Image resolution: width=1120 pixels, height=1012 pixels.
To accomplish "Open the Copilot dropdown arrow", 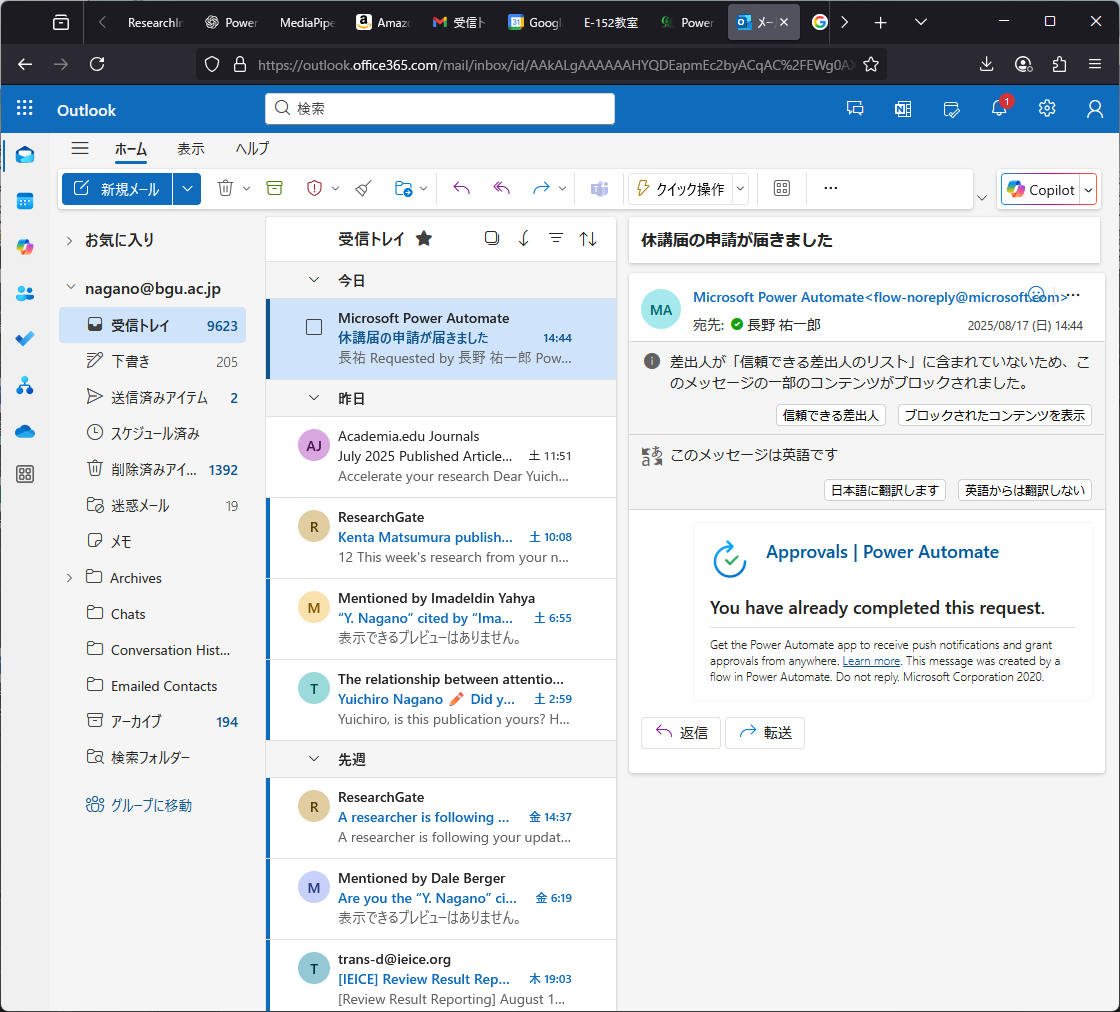I will [x=1089, y=189].
